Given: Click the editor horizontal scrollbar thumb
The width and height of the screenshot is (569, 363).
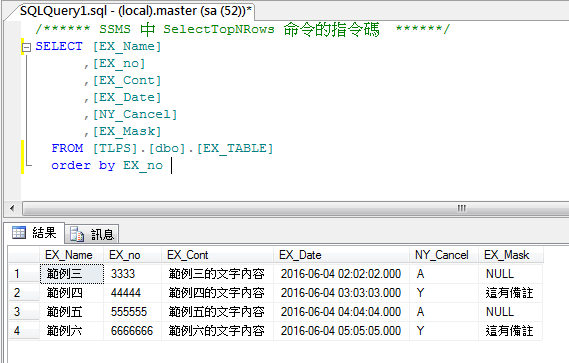Looking at the screenshot, I should coord(295,208).
